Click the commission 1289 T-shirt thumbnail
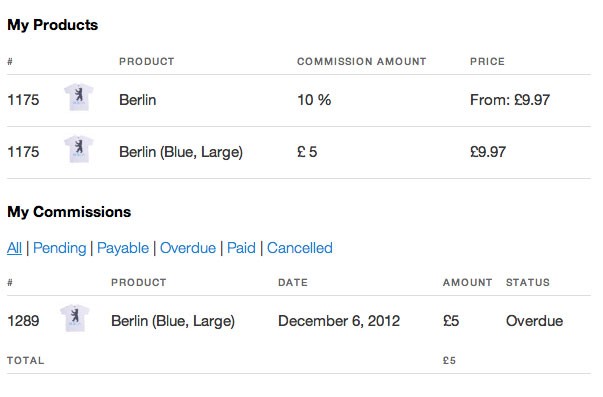 (x=75, y=318)
